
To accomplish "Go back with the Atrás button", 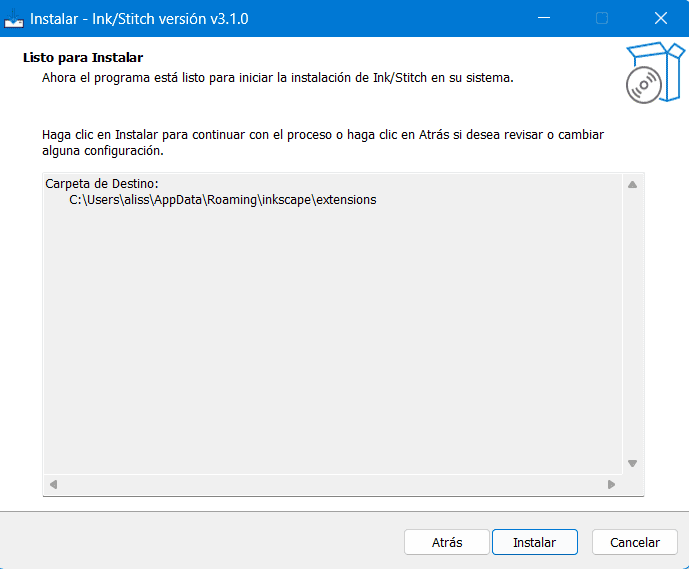I will point(446,542).
